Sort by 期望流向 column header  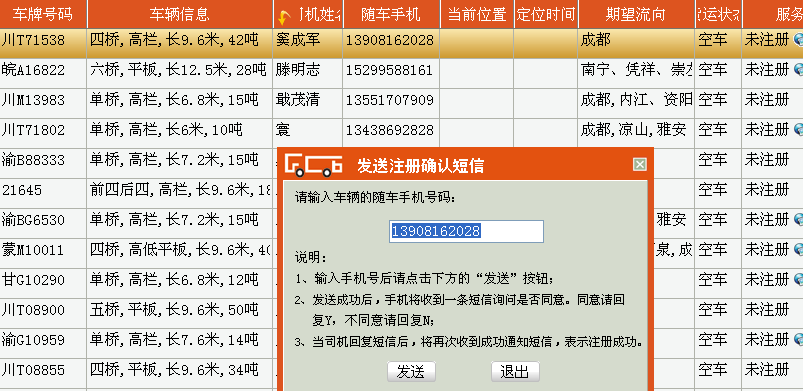[x=636, y=14]
